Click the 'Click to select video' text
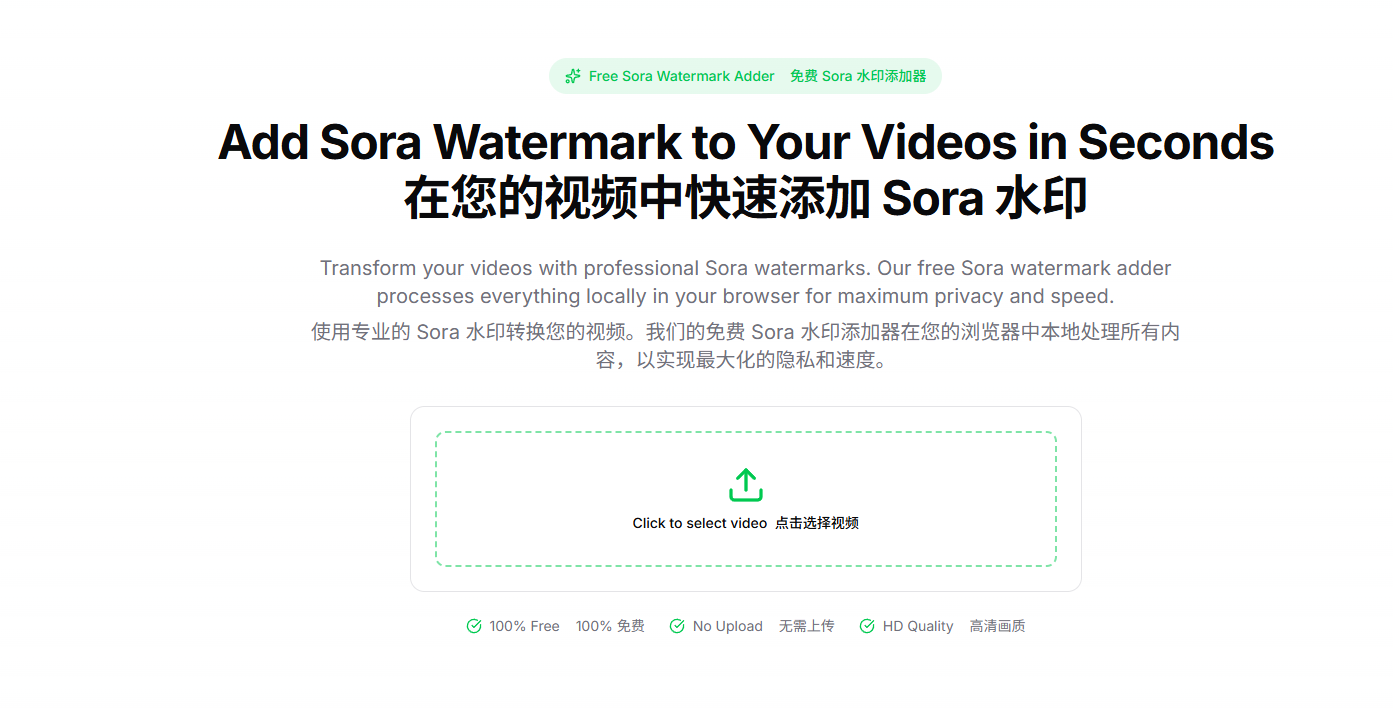 [700, 523]
